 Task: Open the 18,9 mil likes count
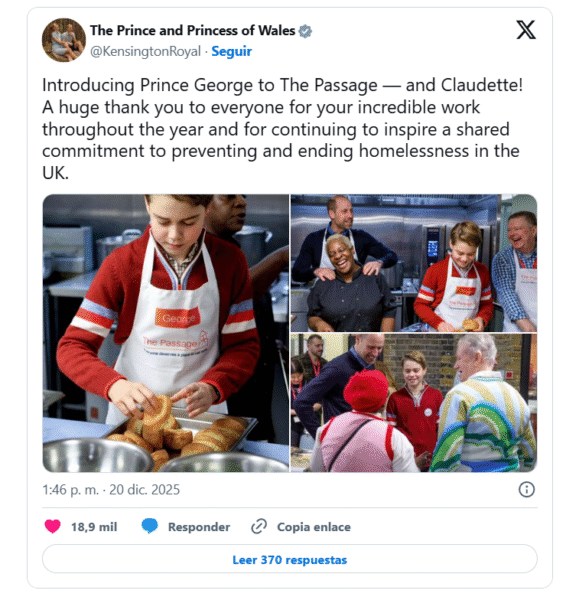pos(94,527)
